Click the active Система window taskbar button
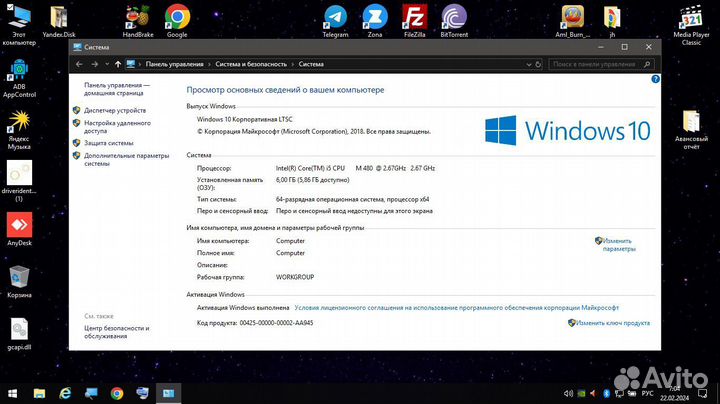 coord(169,393)
